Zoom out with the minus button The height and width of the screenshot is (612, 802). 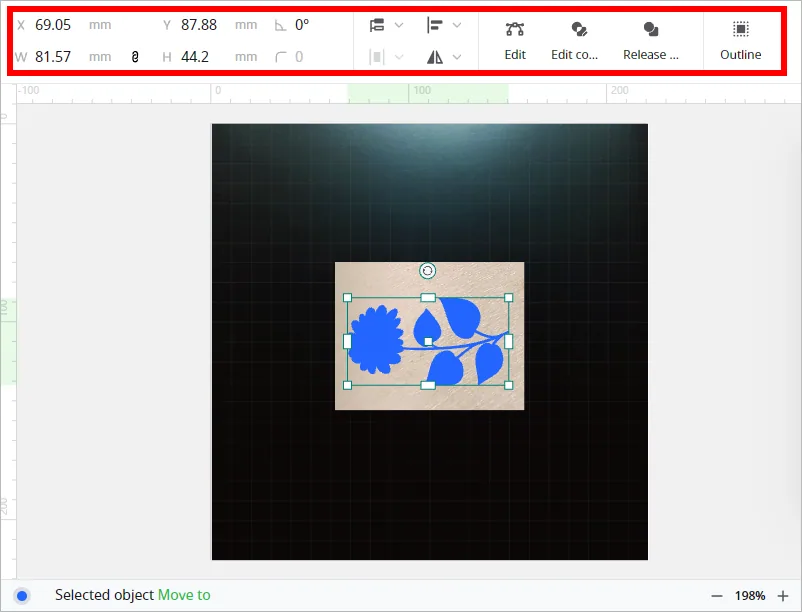[717, 596]
